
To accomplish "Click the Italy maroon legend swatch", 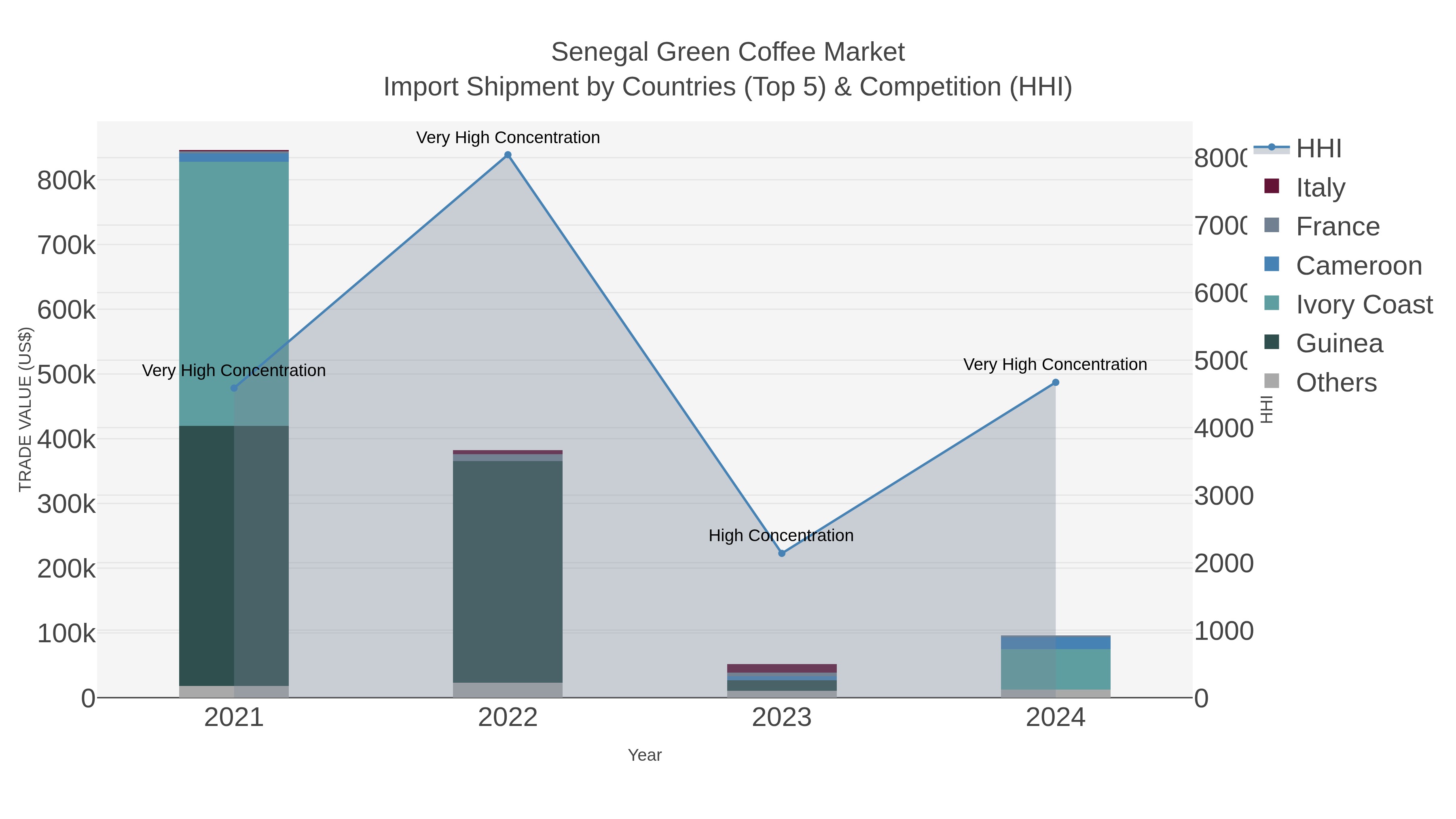I will coord(1272,185).
